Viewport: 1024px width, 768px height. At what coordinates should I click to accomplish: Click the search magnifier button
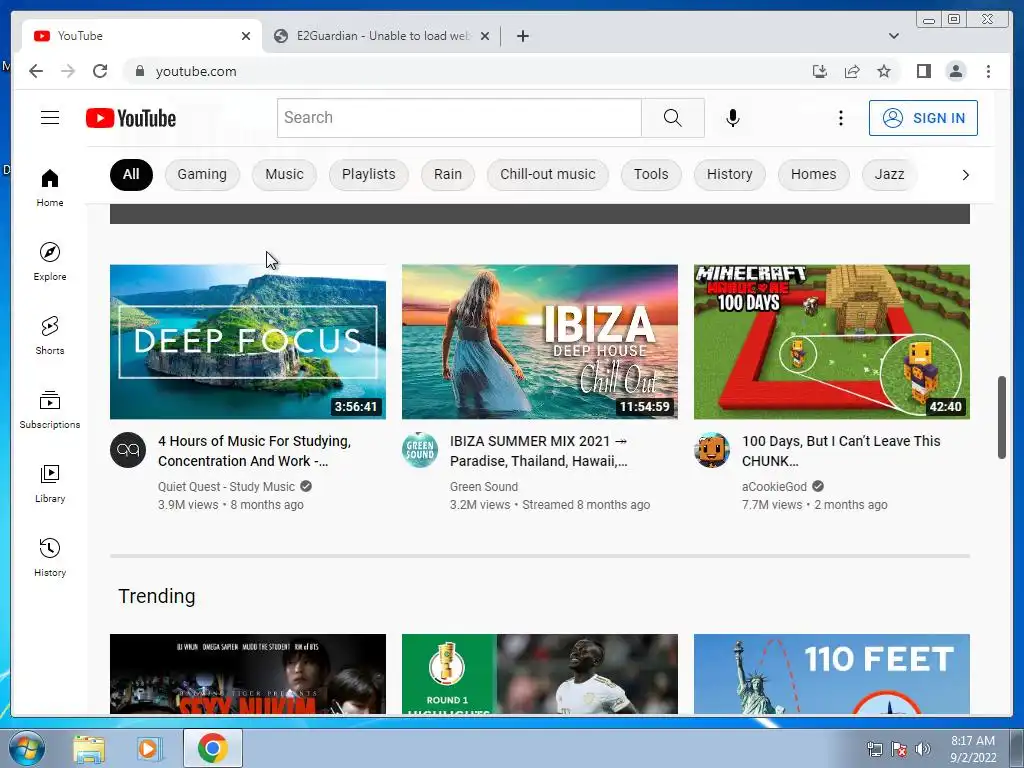point(673,118)
